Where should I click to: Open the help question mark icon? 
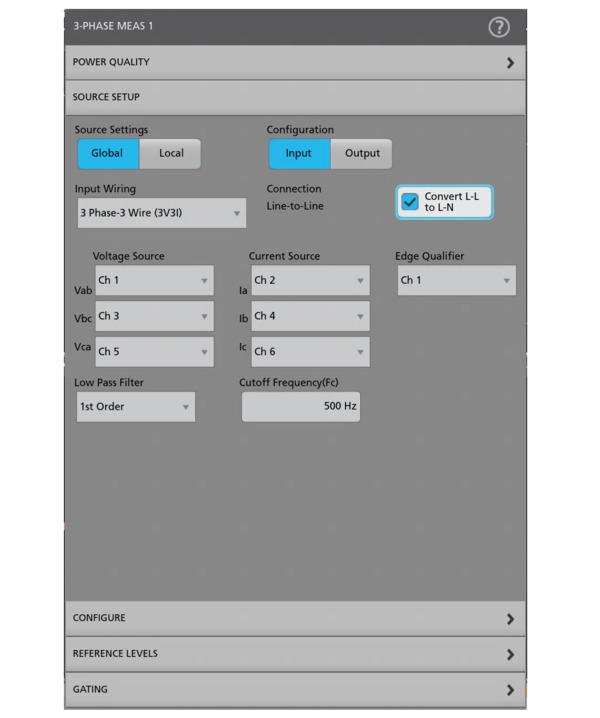(x=498, y=27)
